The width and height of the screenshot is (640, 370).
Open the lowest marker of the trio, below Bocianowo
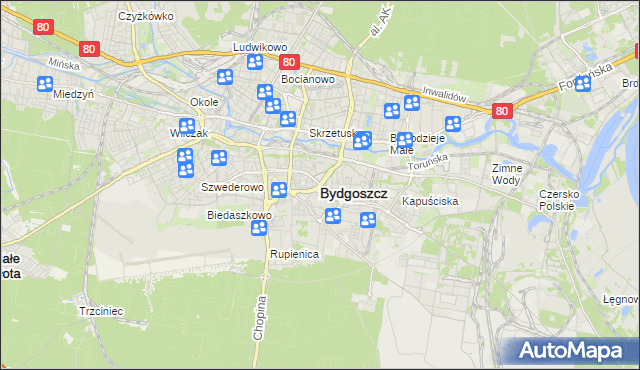point(288,119)
